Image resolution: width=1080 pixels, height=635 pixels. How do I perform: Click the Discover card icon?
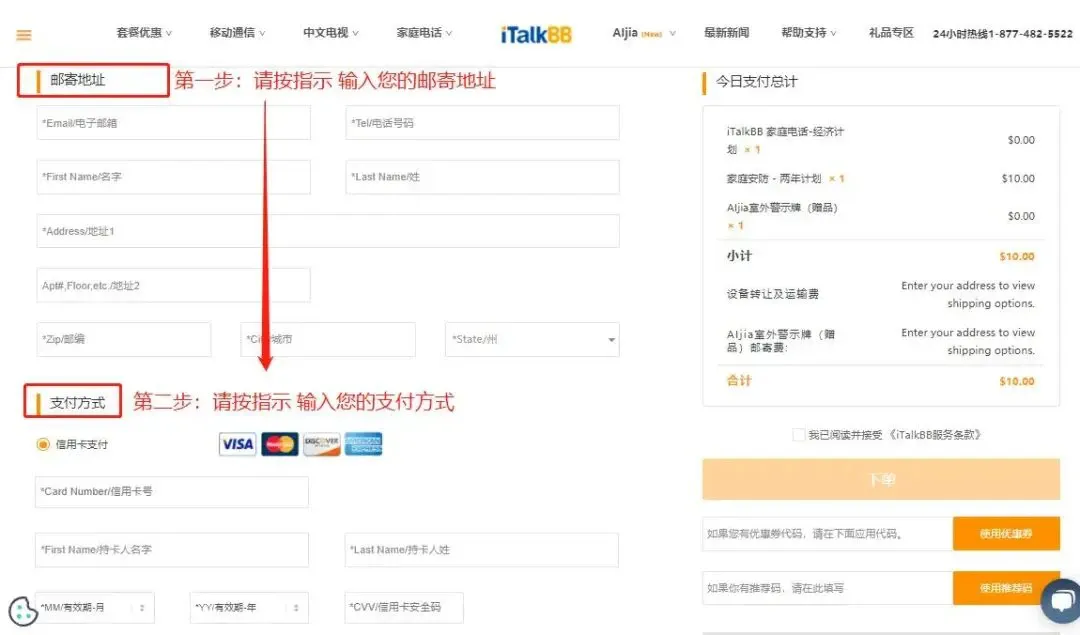click(x=322, y=444)
